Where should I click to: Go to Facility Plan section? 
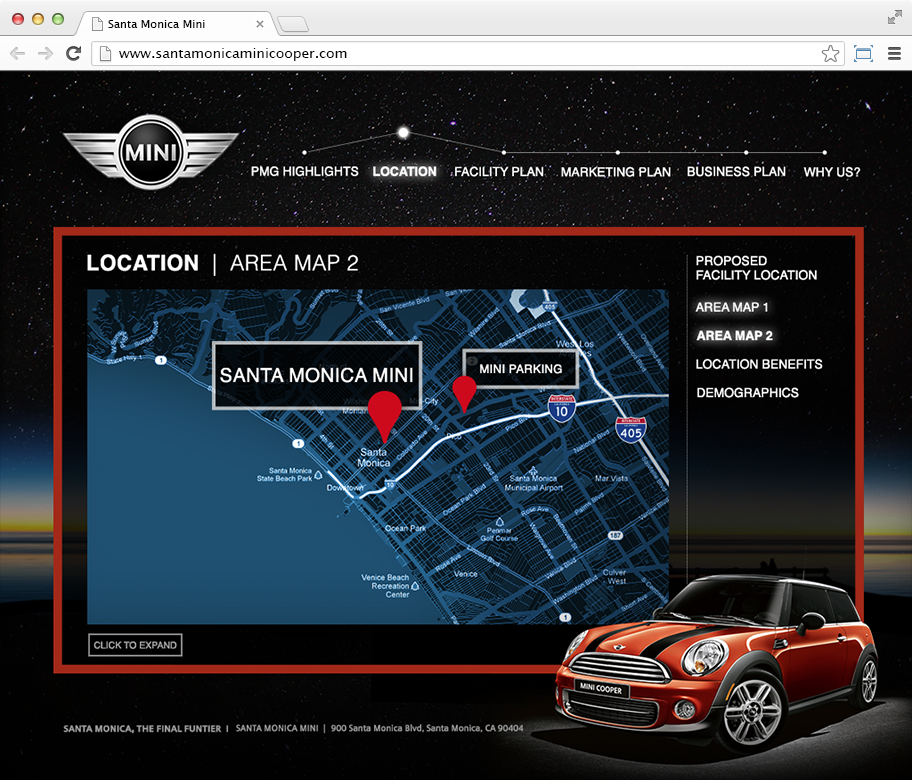point(499,172)
